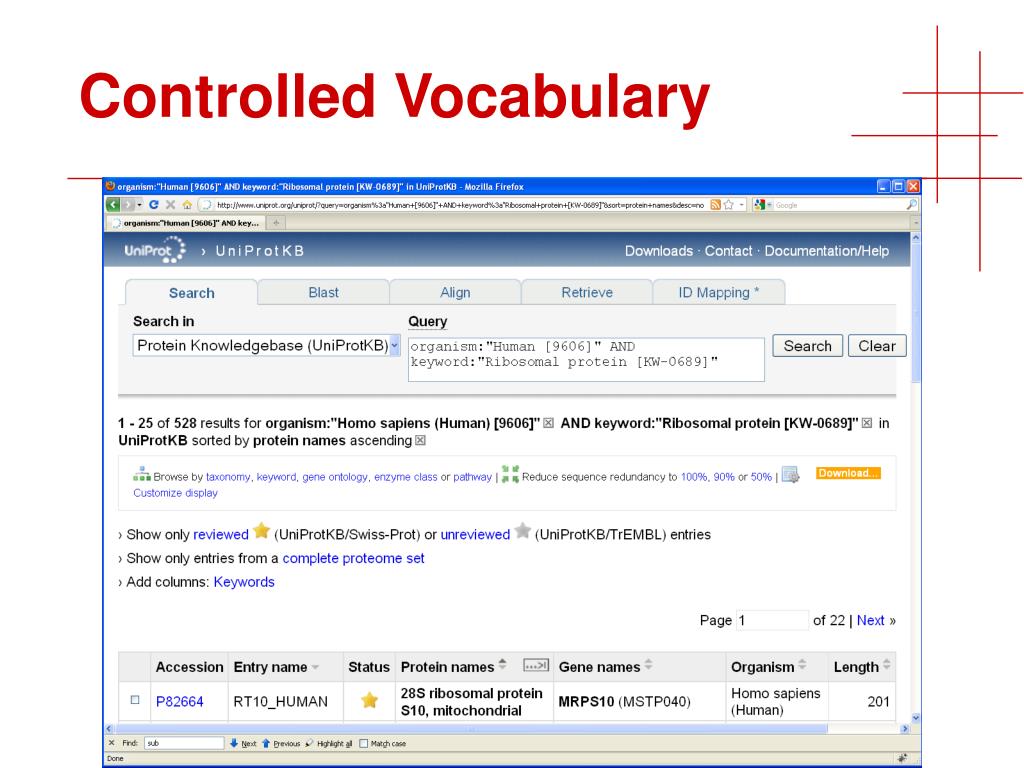Browse by gene ontology link
Screen dimensions: 1024x768
click(x=335, y=477)
